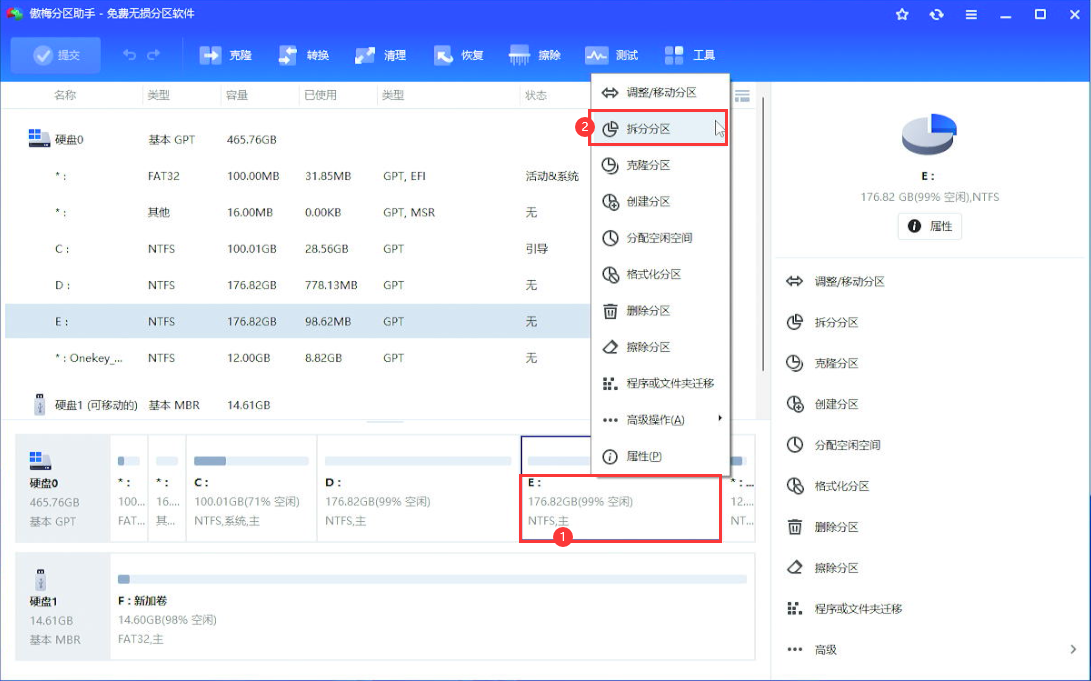The image size is (1091, 681).
Task: Click 拆分分区 in right sidebar
Action: pos(822,323)
